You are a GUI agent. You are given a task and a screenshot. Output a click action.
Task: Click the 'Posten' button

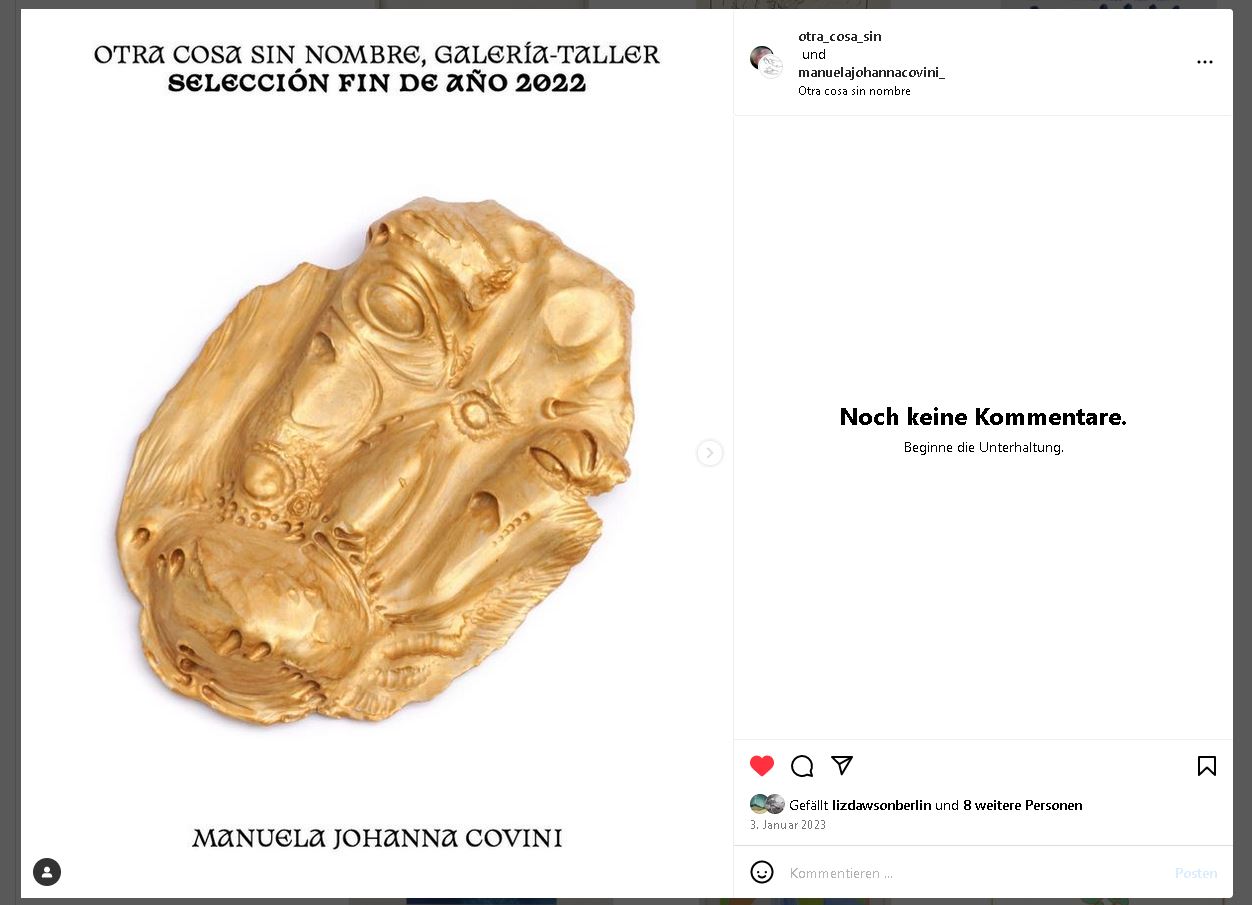click(1196, 873)
